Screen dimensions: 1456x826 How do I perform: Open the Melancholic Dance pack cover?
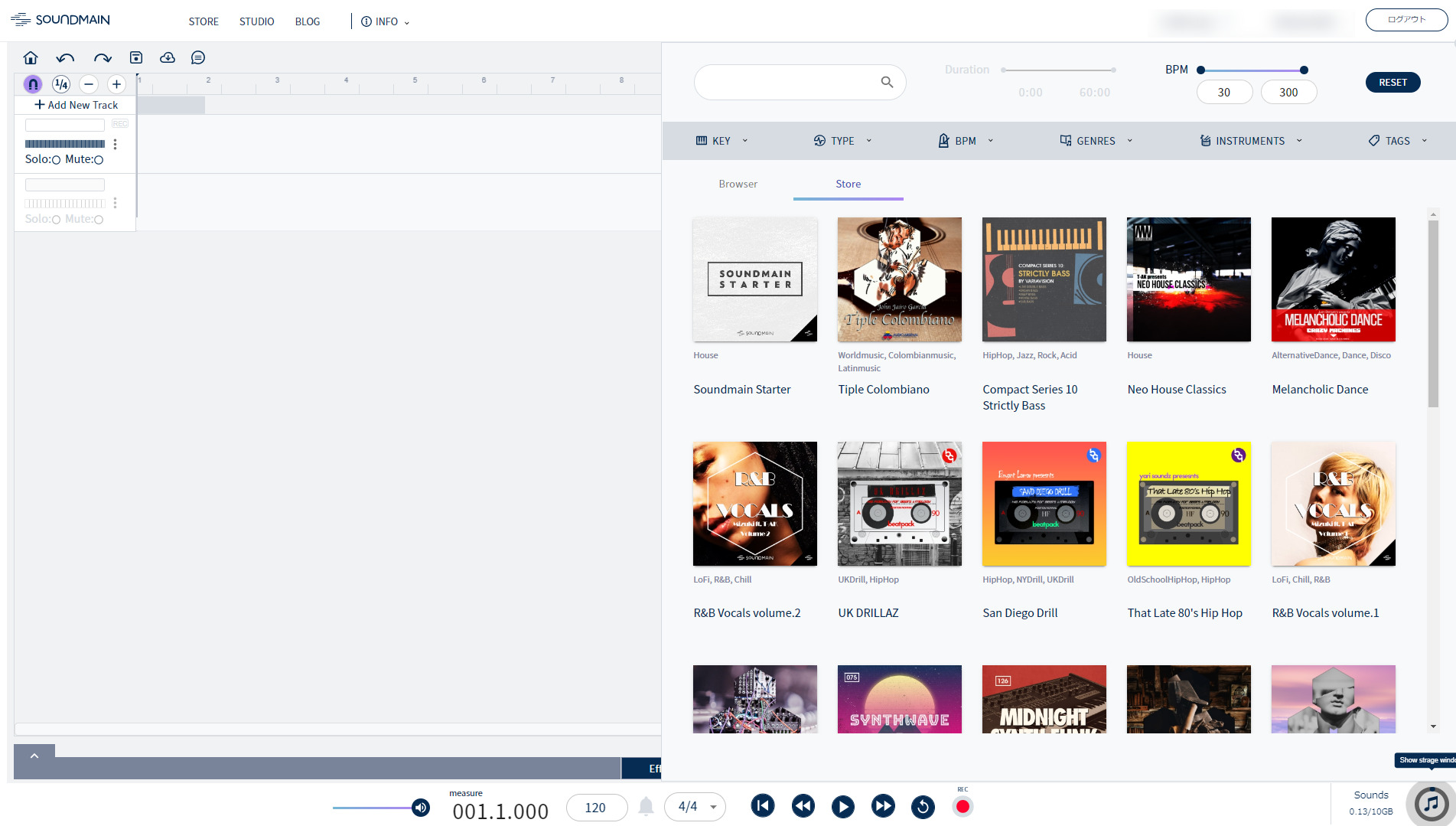point(1333,279)
